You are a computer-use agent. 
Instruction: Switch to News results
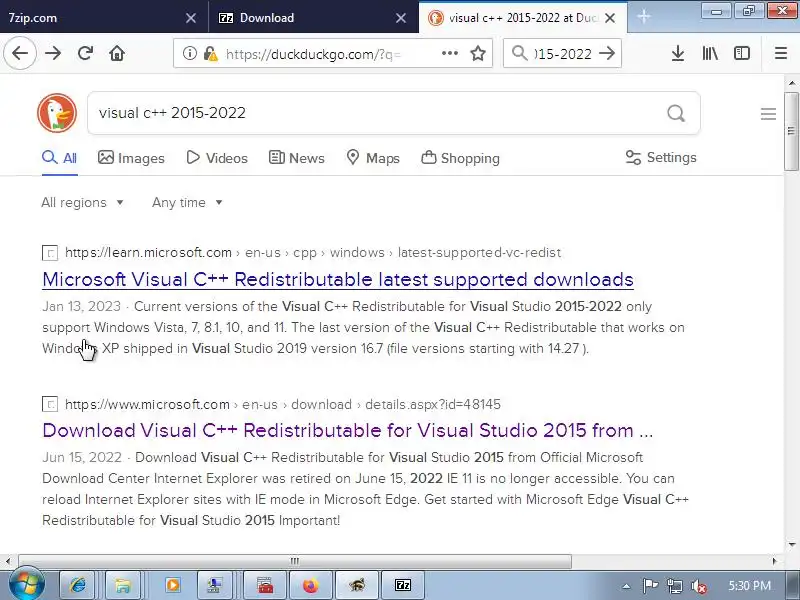[296, 158]
